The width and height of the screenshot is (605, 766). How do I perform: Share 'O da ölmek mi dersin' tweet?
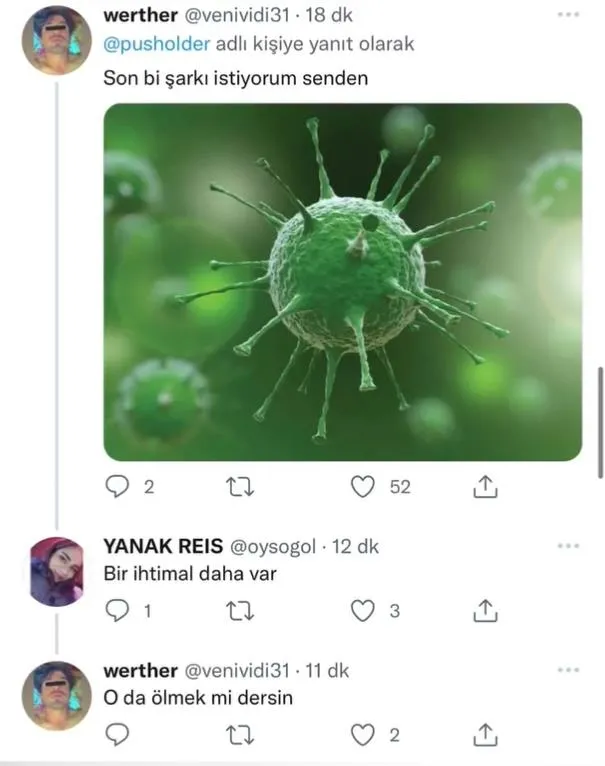484,735
